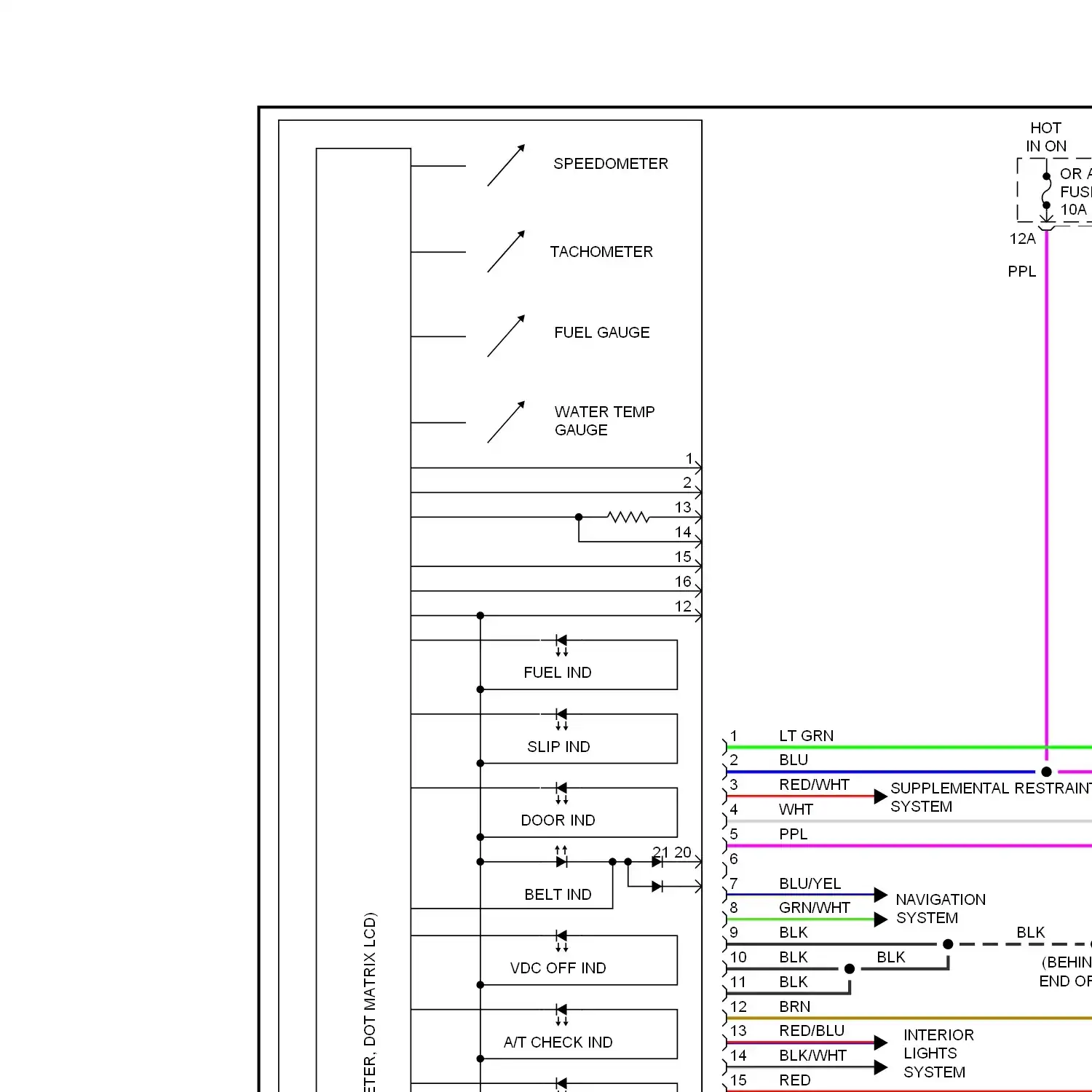
Task: Click the RED/WHT wire label
Action: 814,785
